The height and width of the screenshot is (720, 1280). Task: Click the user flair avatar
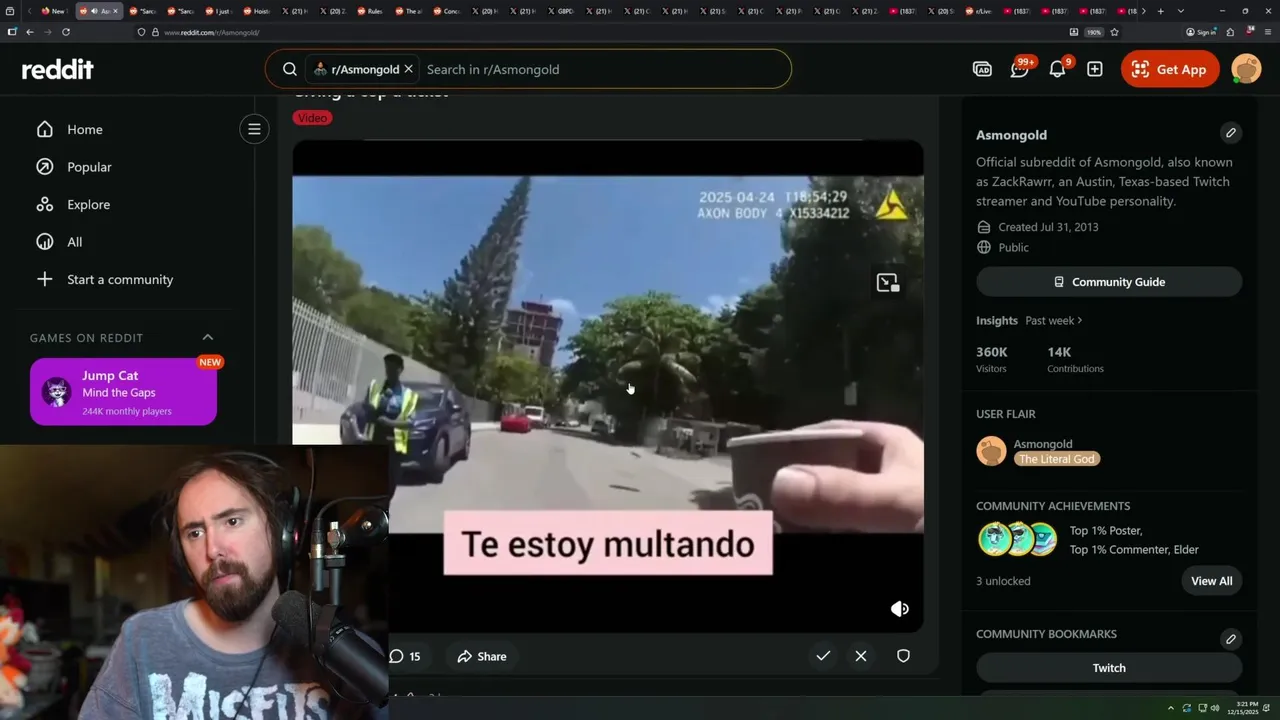tap(991, 451)
